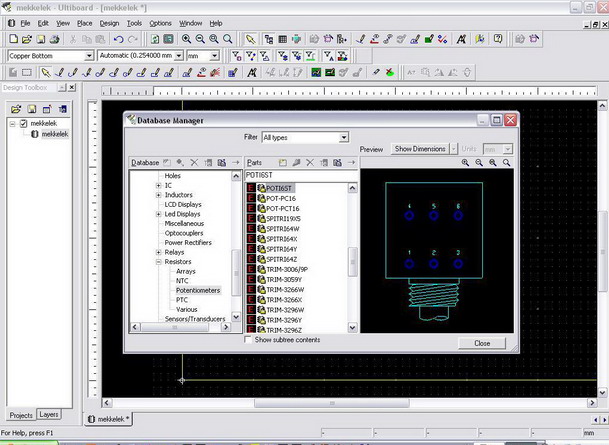
Task: Click the mekkelek document tab at bottom
Action: coord(108,419)
